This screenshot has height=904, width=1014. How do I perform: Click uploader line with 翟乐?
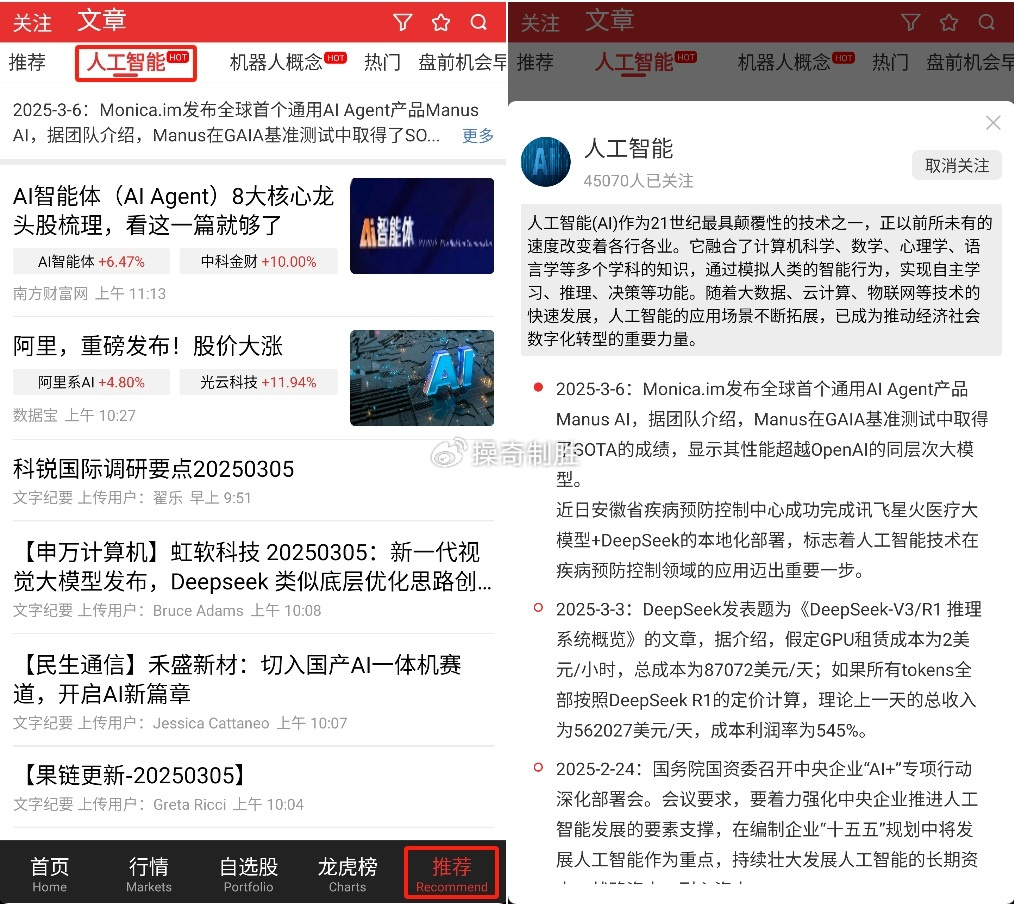click(x=132, y=497)
